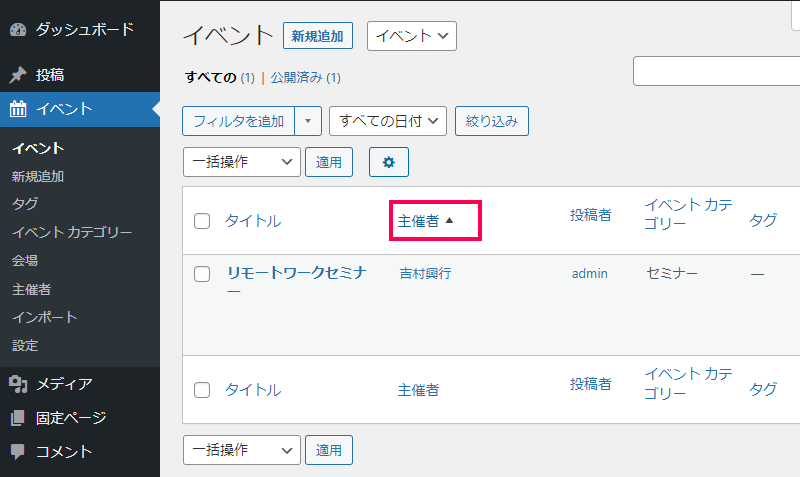Click the footer イベント カテゴリー column header
The width and height of the screenshot is (800, 477).
tap(688, 384)
